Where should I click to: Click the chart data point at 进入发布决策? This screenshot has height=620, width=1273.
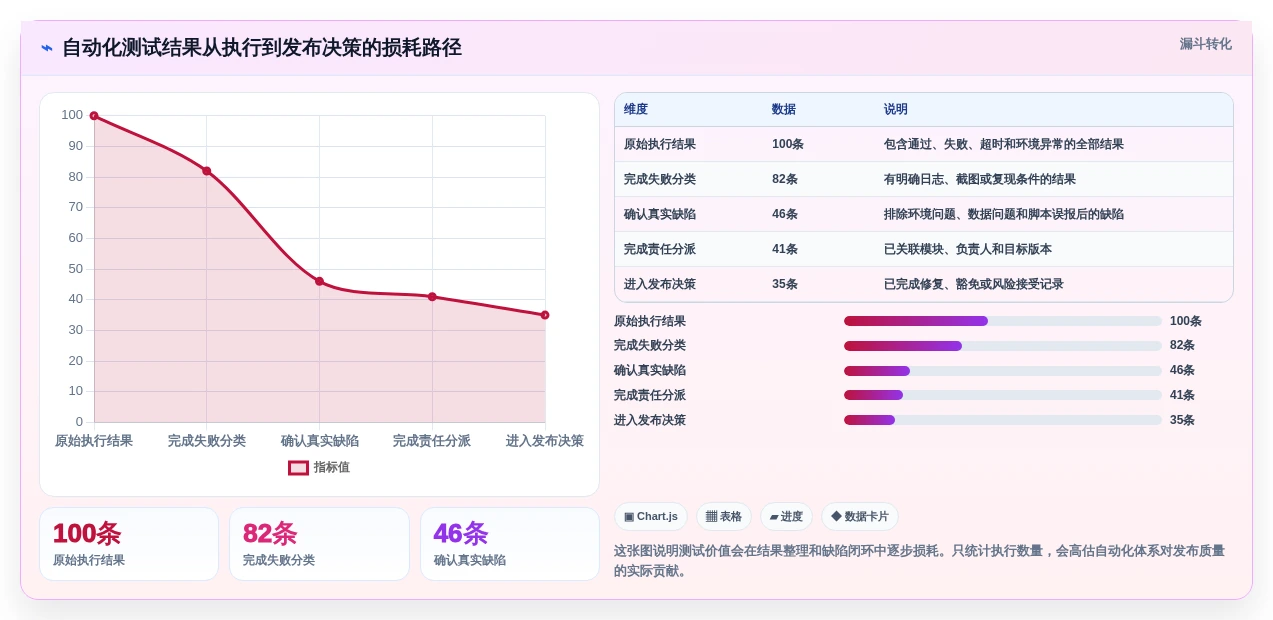point(545,315)
